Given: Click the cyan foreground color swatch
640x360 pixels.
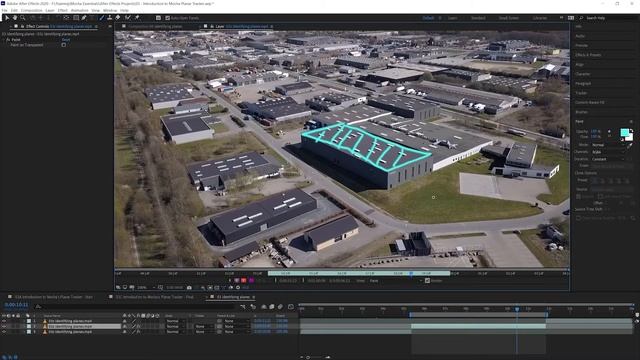Looking at the screenshot, I should pyautogui.click(x=624, y=132).
